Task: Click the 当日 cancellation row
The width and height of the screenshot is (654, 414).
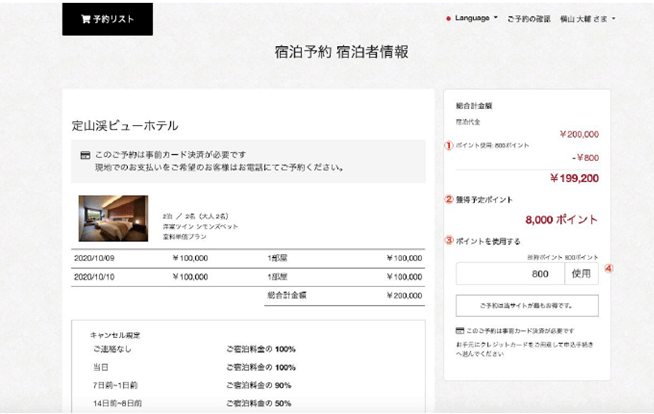Action: pos(194,367)
